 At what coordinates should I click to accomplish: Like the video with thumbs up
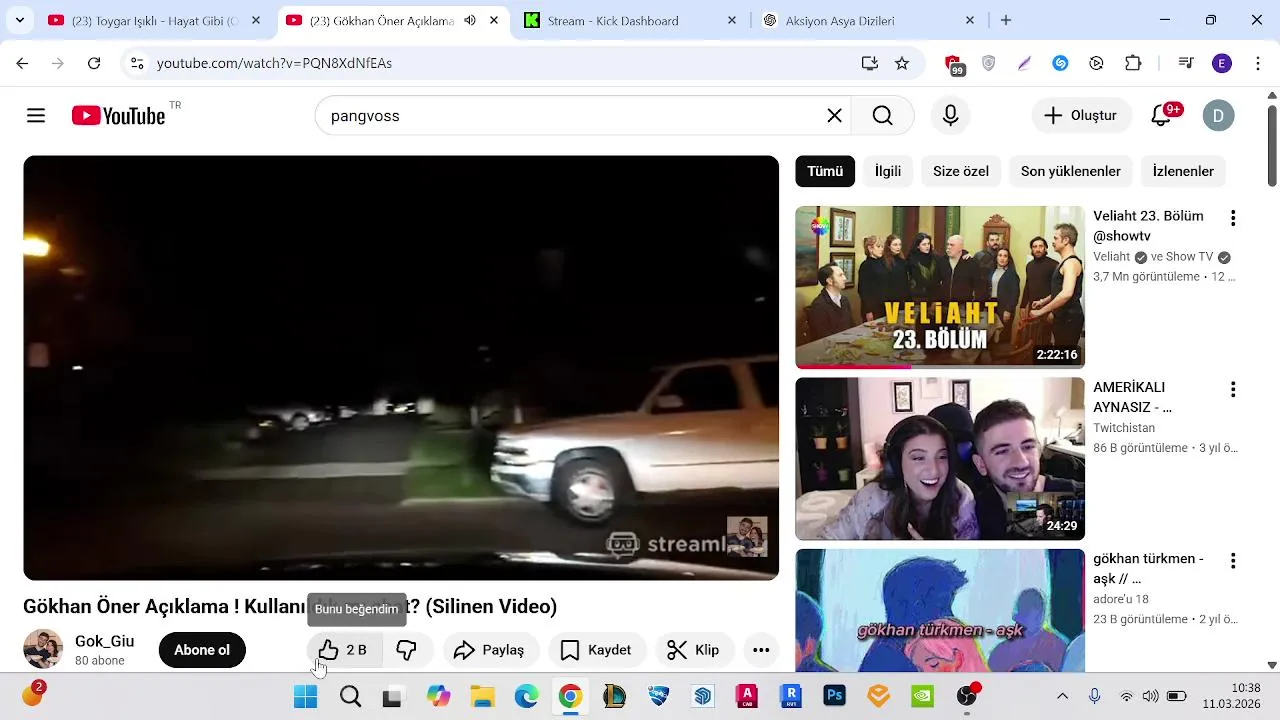coord(343,650)
